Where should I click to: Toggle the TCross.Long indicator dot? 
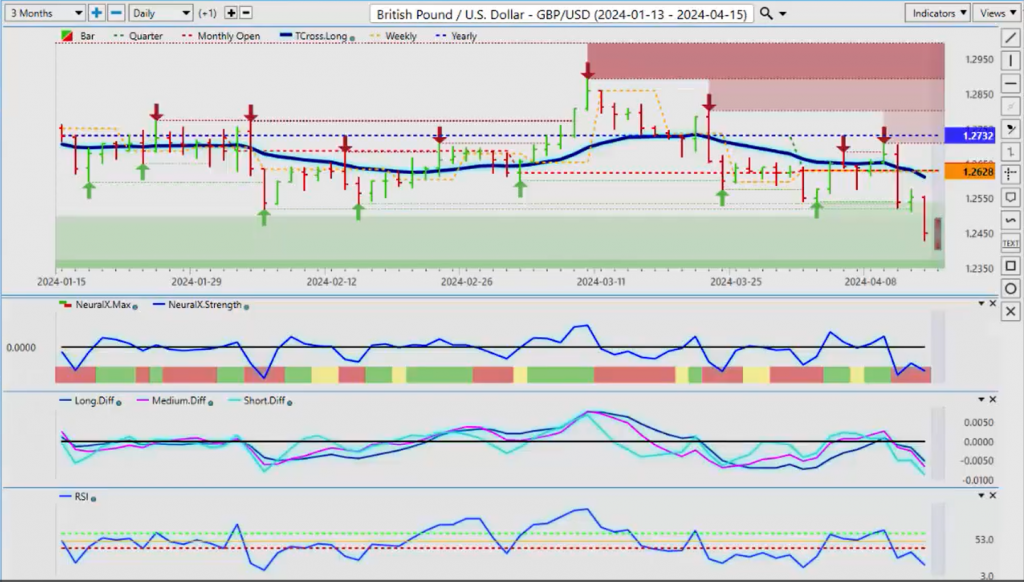[x=353, y=39]
